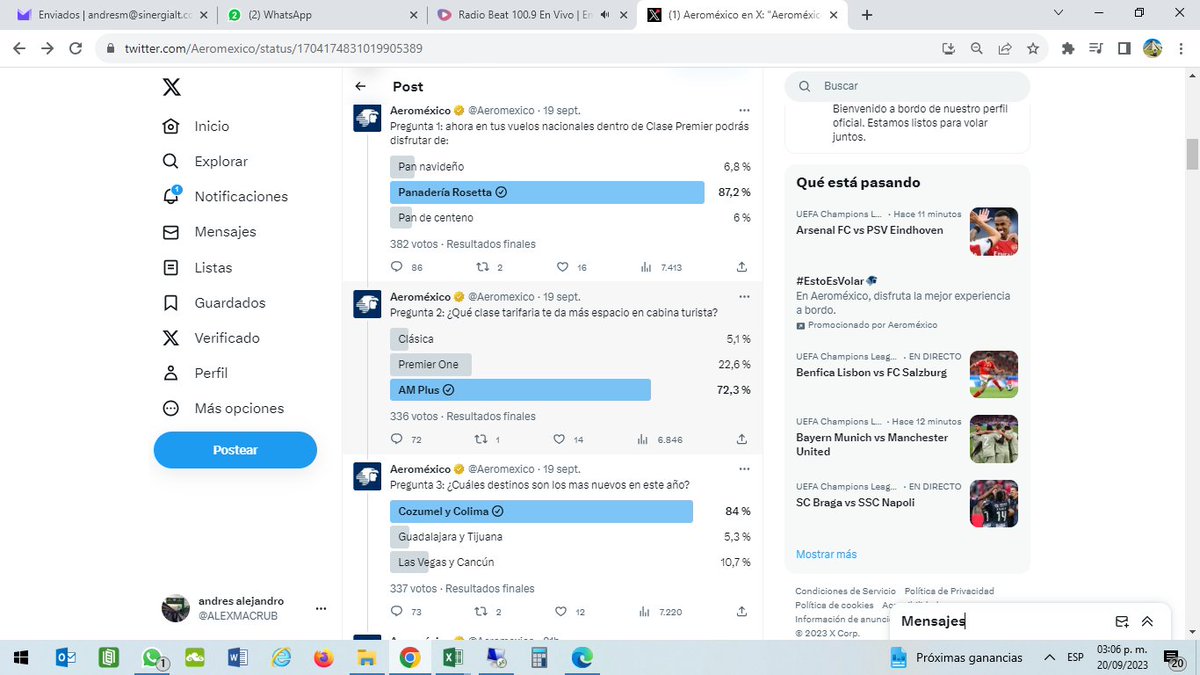The width and height of the screenshot is (1200, 675).
Task: Open Aeroméxico profile from Pregunta 2 avatar
Action: point(367,304)
